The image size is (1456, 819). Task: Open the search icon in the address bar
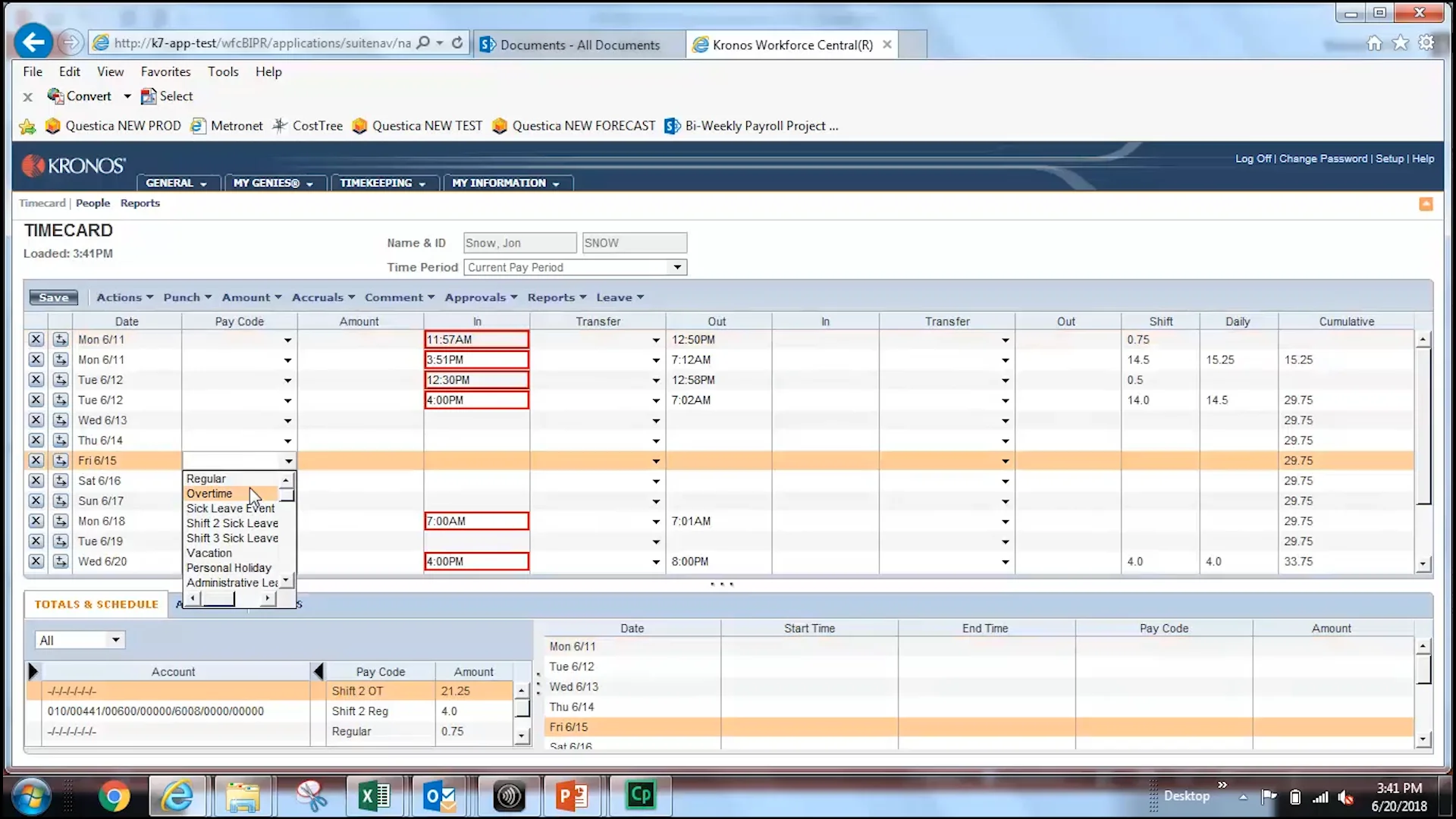(425, 43)
